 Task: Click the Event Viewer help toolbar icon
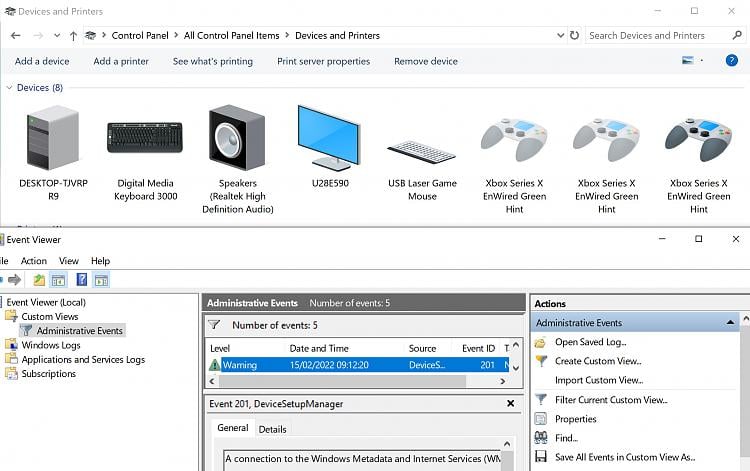[x=82, y=280]
